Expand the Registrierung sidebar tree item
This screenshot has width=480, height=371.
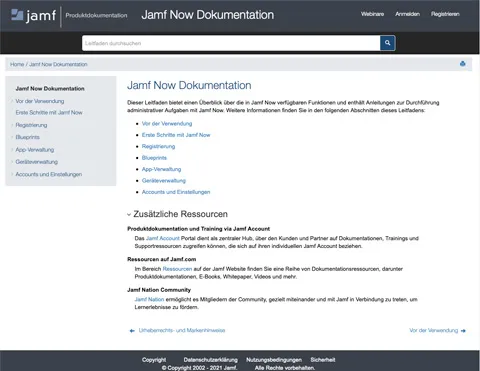click(x=12, y=125)
